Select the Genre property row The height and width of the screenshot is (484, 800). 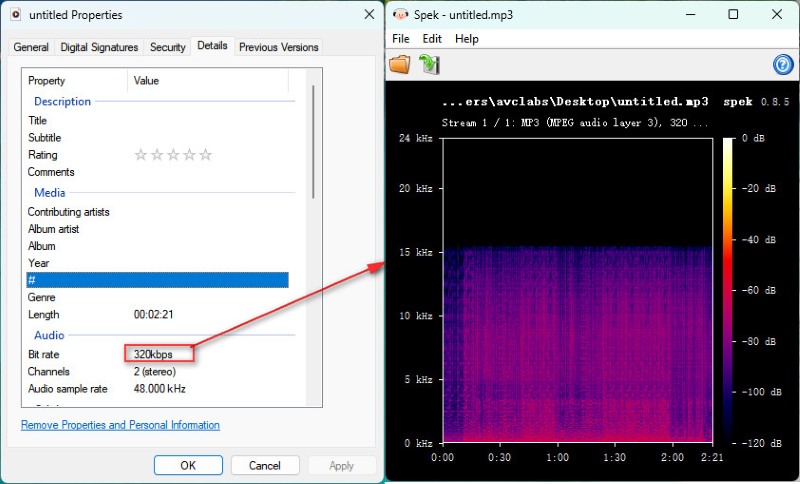click(157, 297)
